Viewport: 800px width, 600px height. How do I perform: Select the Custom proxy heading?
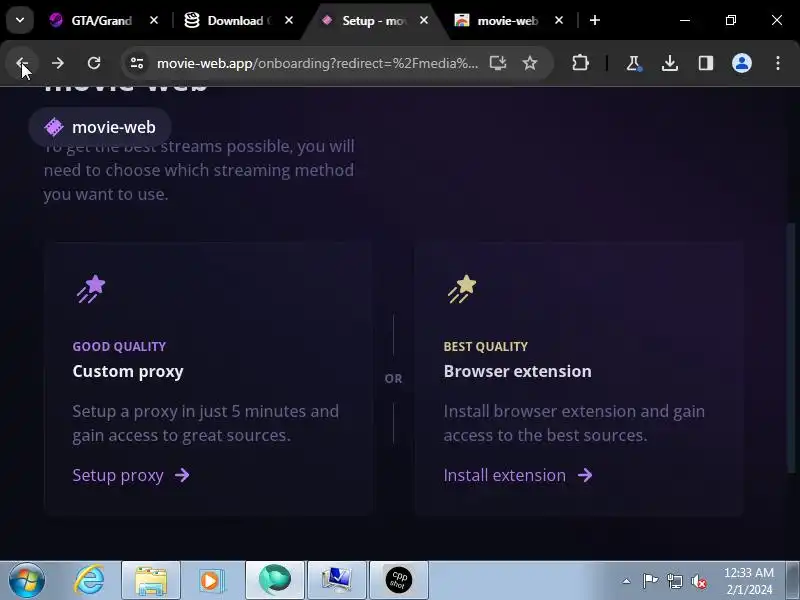tap(128, 371)
